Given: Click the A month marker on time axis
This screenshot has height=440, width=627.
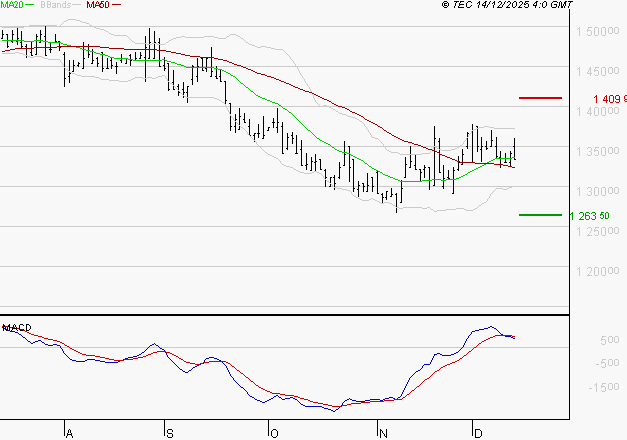Looking at the screenshot, I should 69,434.
